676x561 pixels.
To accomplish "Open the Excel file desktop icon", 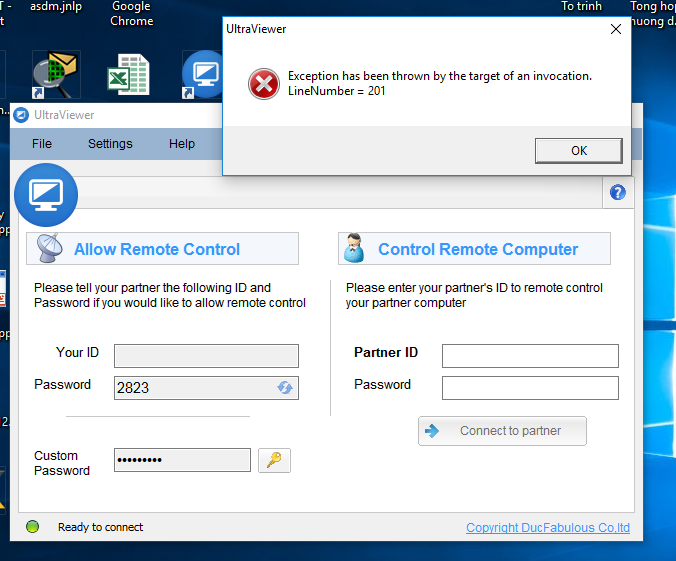I will [128, 74].
